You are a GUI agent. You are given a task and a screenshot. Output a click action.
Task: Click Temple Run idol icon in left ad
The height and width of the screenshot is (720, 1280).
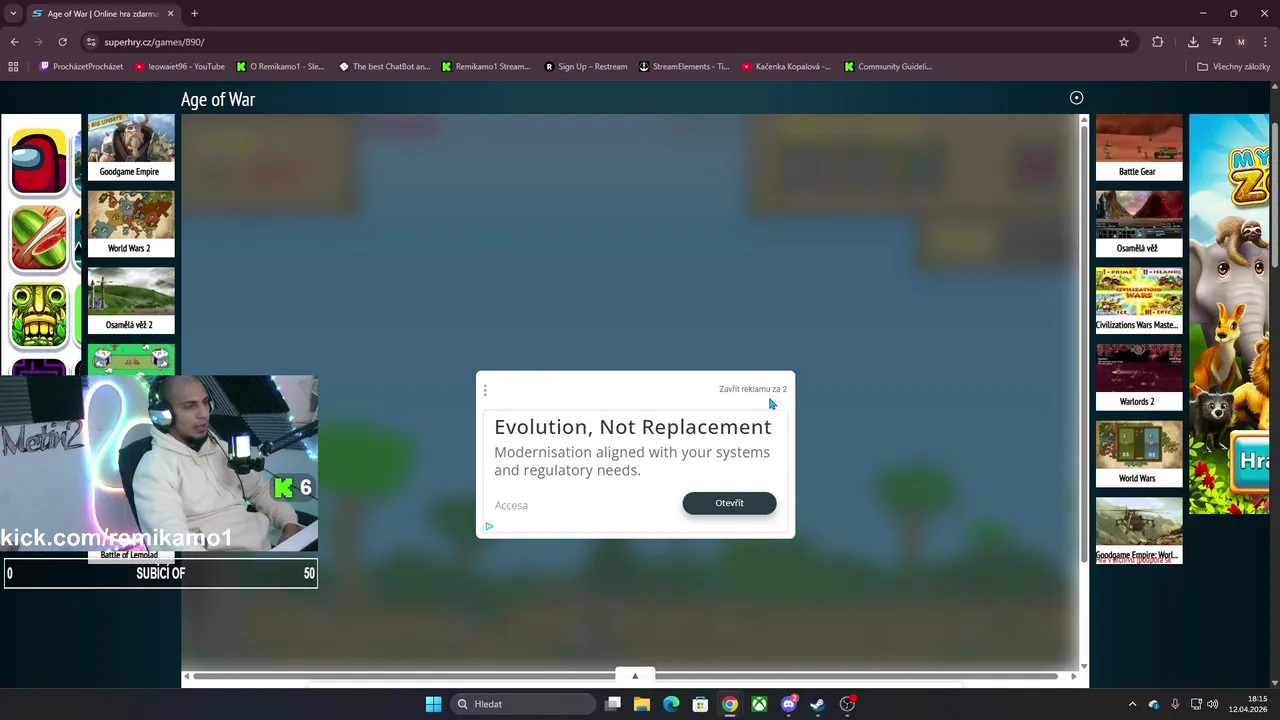(39, 315)
